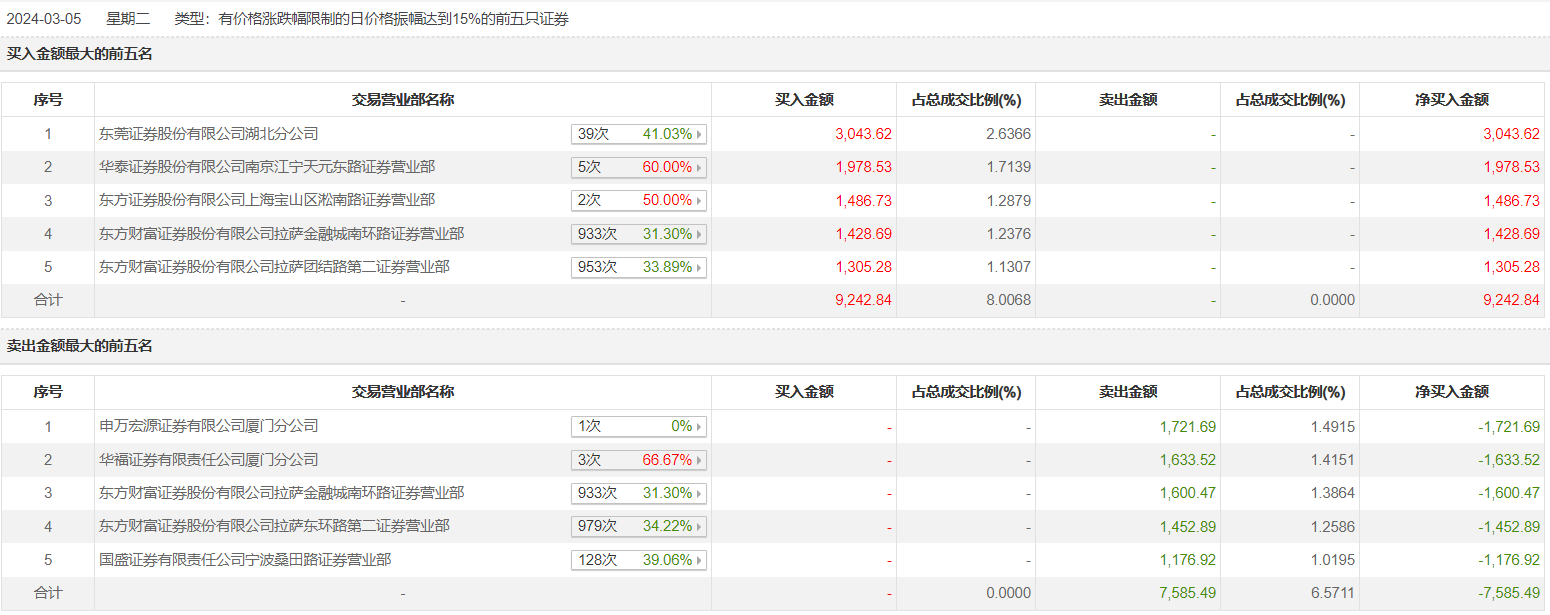1550x615 pixels.
Task: Open the 5次 60.00% dropdown badge
Action: 638,167
